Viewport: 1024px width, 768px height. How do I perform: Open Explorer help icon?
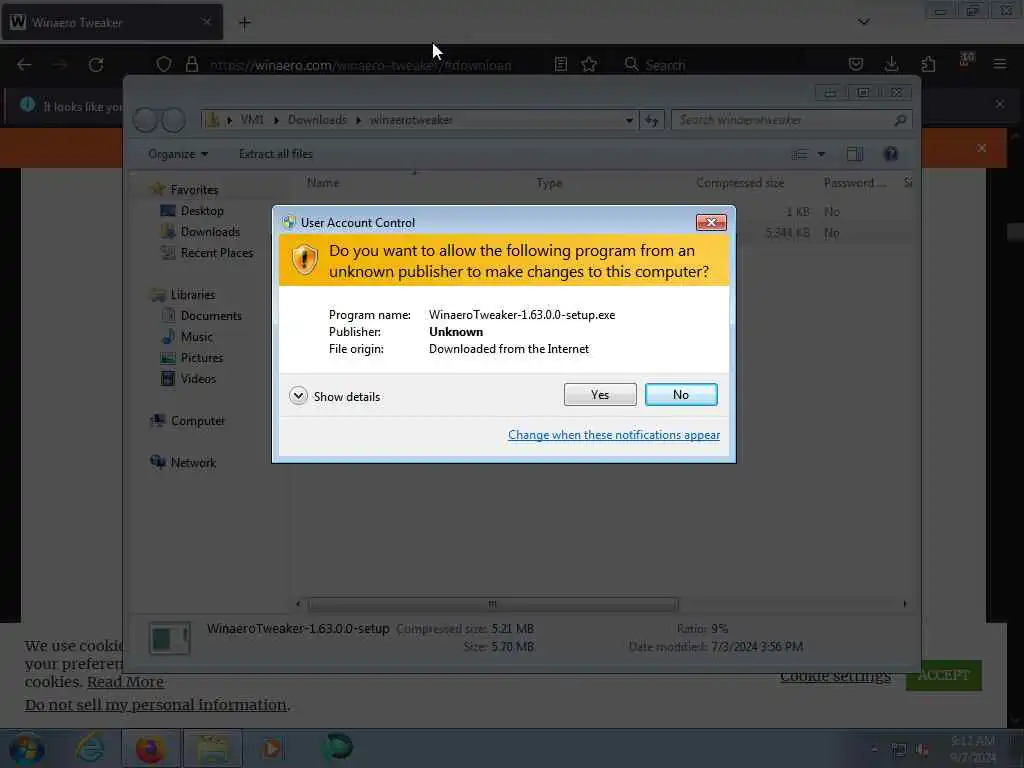click(x=890, y=154)
